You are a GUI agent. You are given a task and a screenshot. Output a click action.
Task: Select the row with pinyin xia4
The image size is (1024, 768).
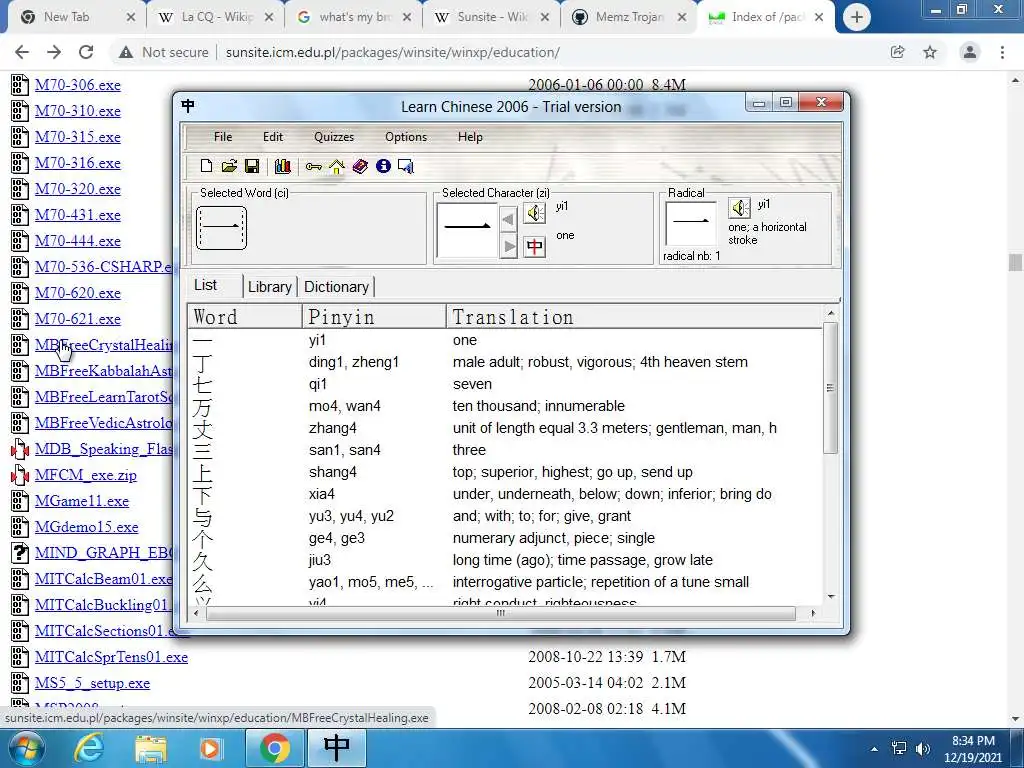pyautogui.click(x=505, y=494)
